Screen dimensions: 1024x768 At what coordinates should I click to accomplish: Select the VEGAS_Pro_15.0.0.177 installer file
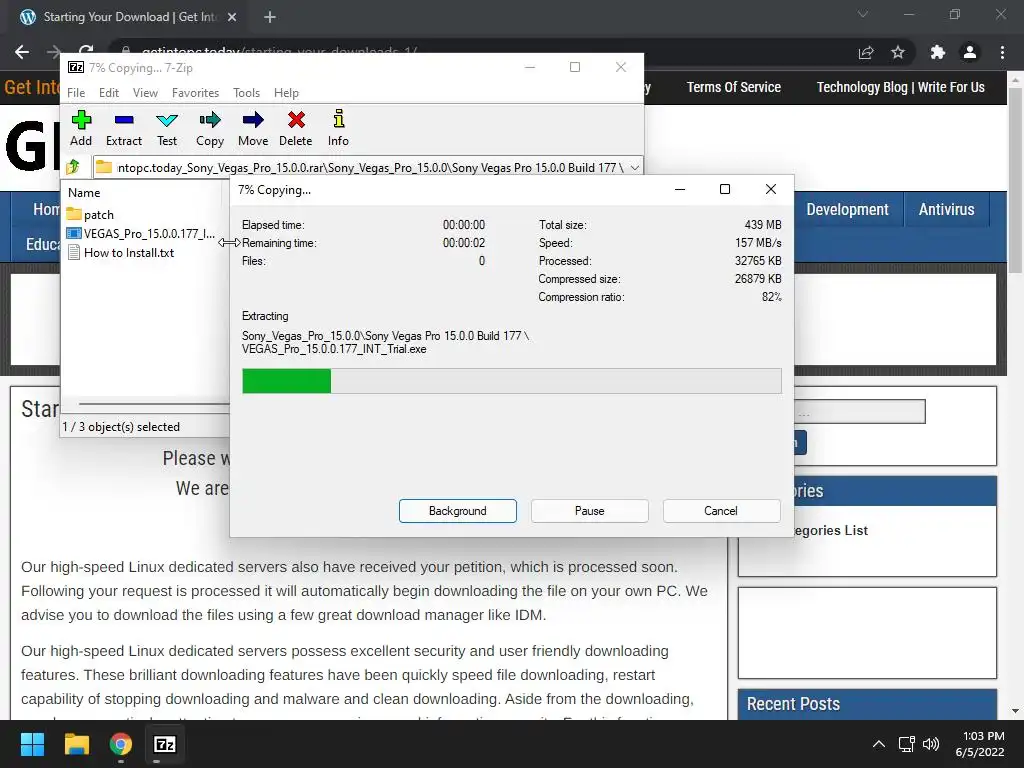point(141,234)
